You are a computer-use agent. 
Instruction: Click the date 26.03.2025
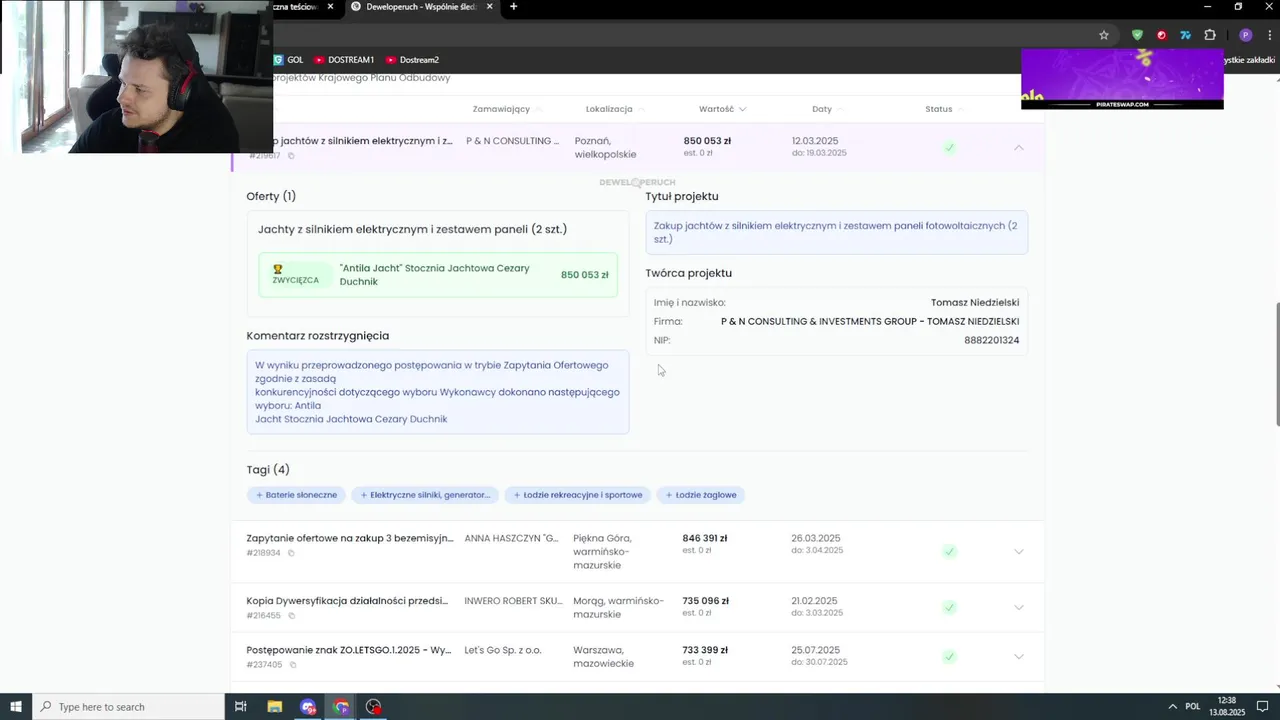pyautogui.click(x=815, y=538)
